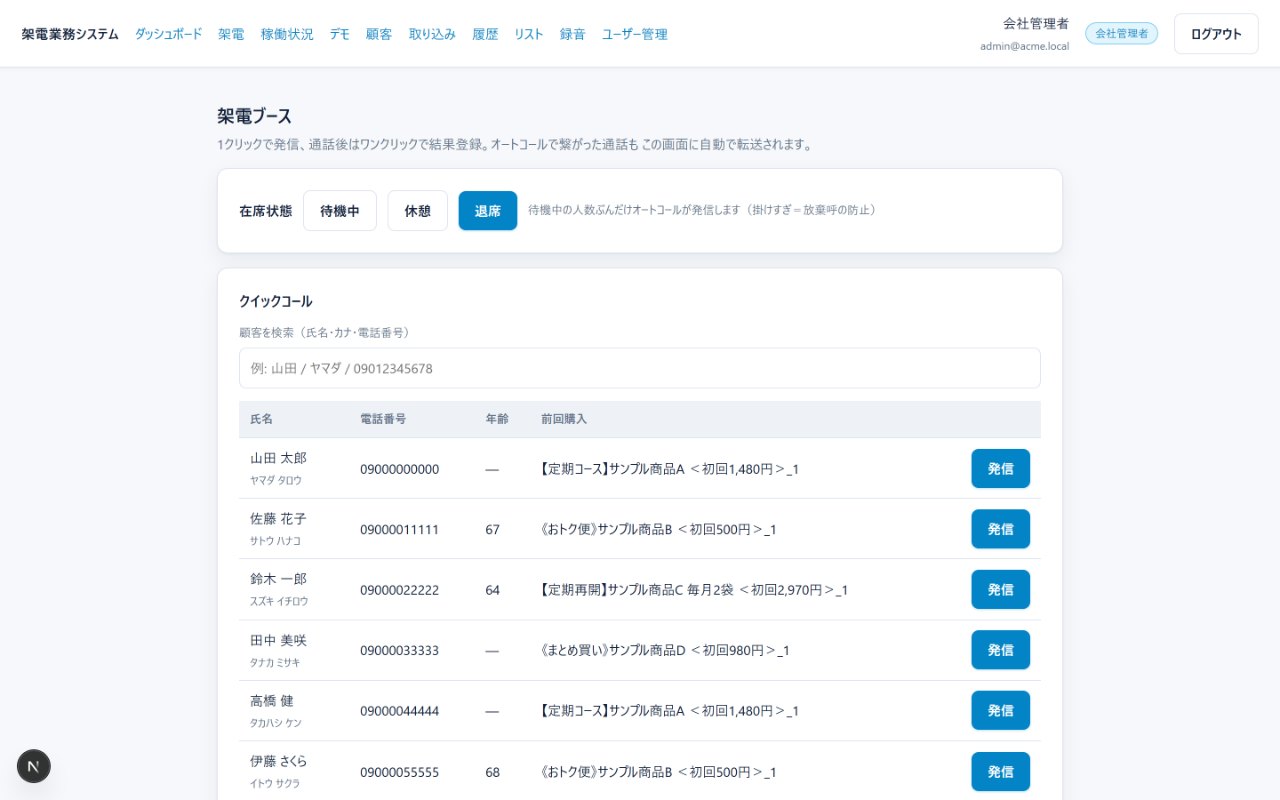This screenshot has height=800, width=1280.
Task: Navigate to the 顧客 section
Action: 379,34
